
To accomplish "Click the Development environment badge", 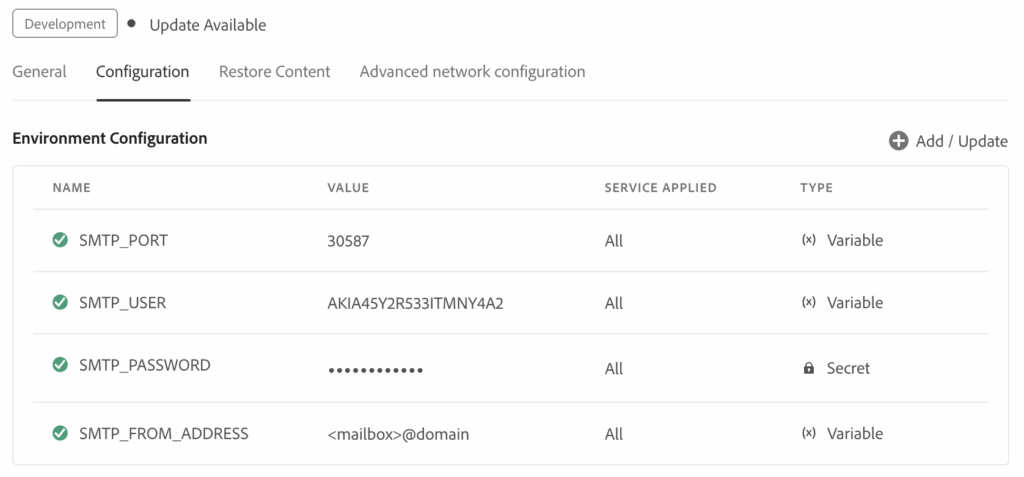I will tap(65, 24).
